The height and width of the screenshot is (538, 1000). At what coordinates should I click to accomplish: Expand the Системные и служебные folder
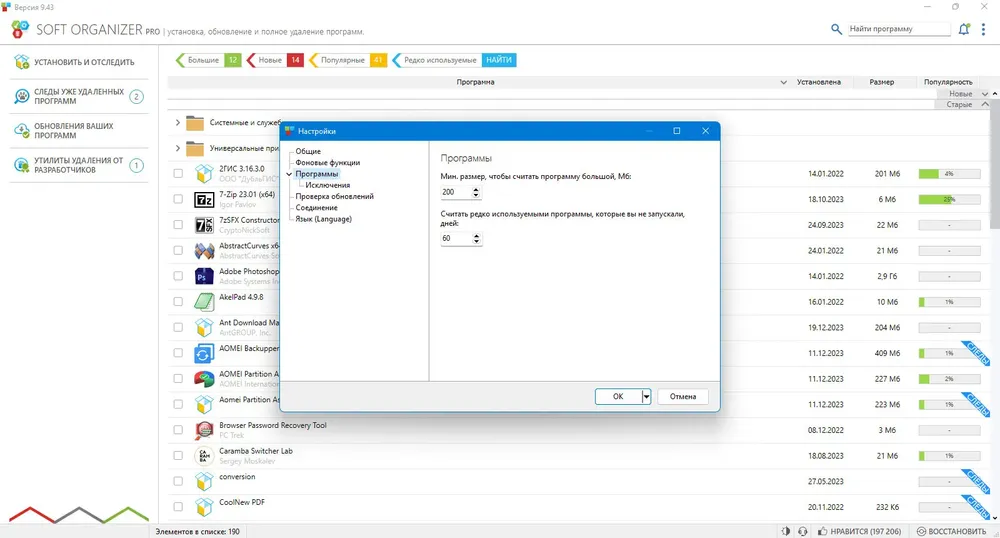click(x=177, y=122)
